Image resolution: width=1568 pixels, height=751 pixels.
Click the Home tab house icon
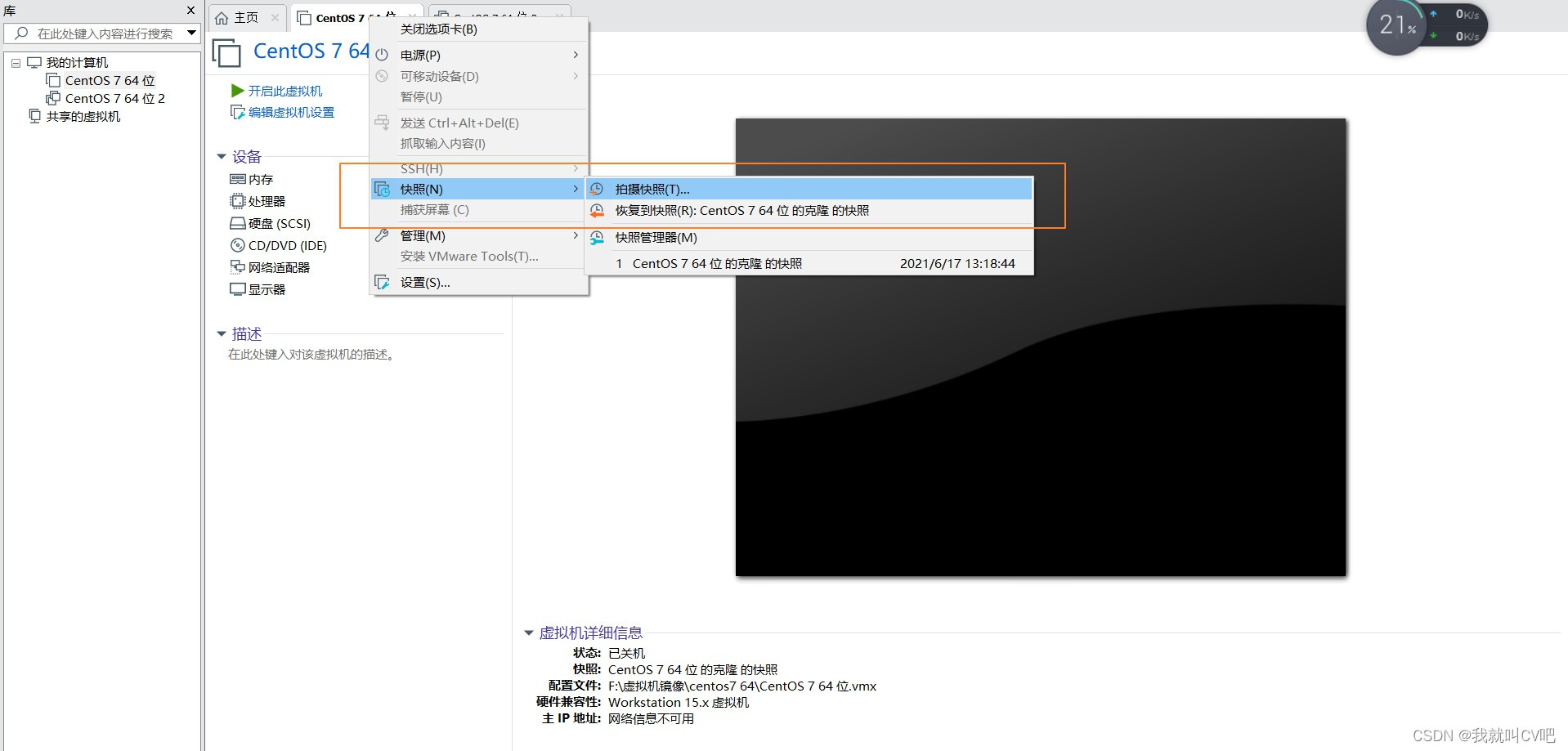pyautogui.click(x=222, y=18)
